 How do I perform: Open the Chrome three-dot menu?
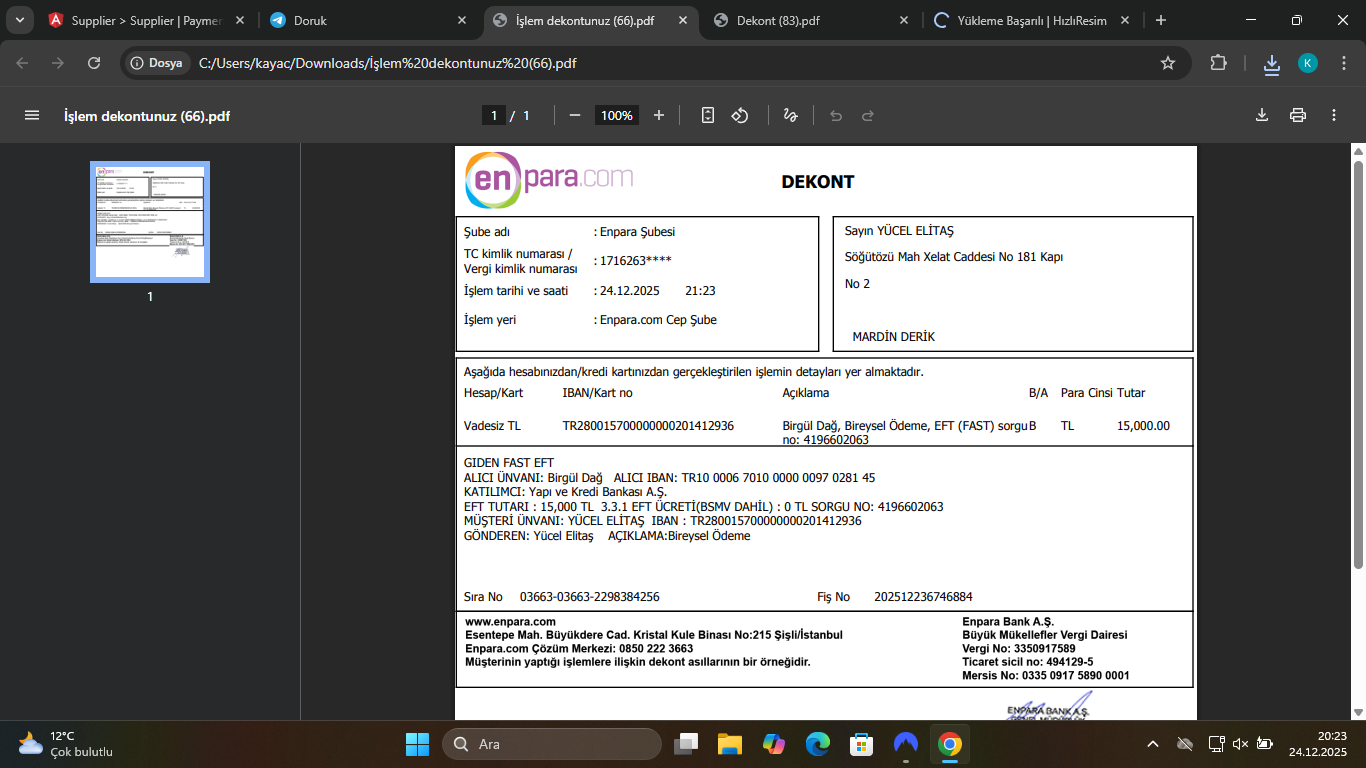click(1343, 63)
